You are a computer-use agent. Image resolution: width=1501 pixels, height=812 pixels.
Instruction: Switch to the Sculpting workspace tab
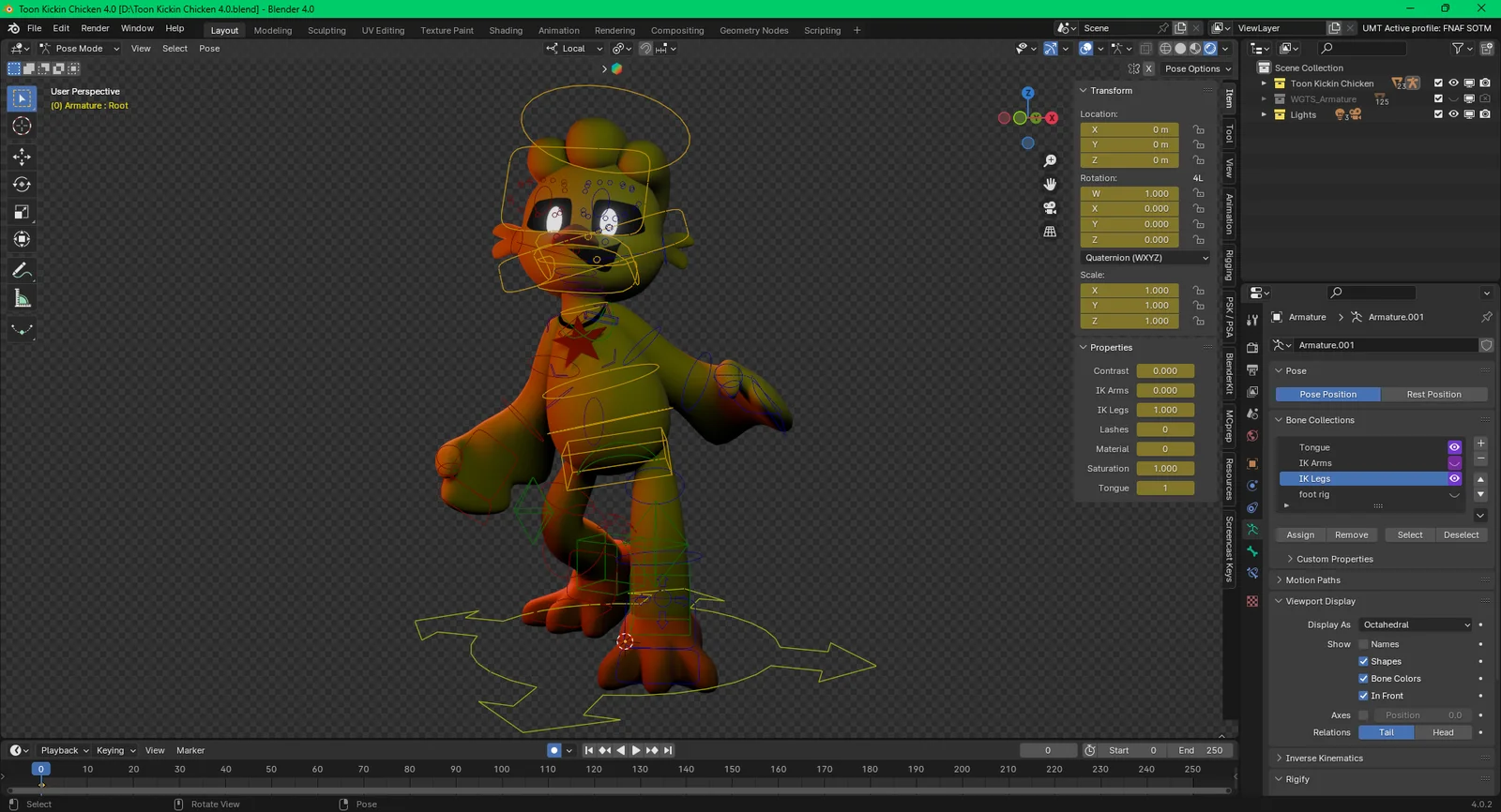pos(326,30)
